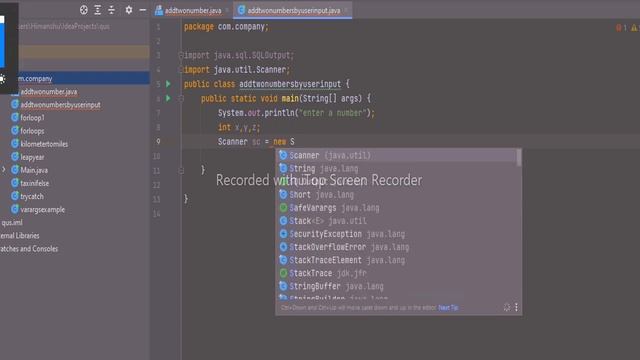Image resolution: width=640 pixels, height=360 pixels.
Task: Open Project panel gear options
Action: point(129,10)
